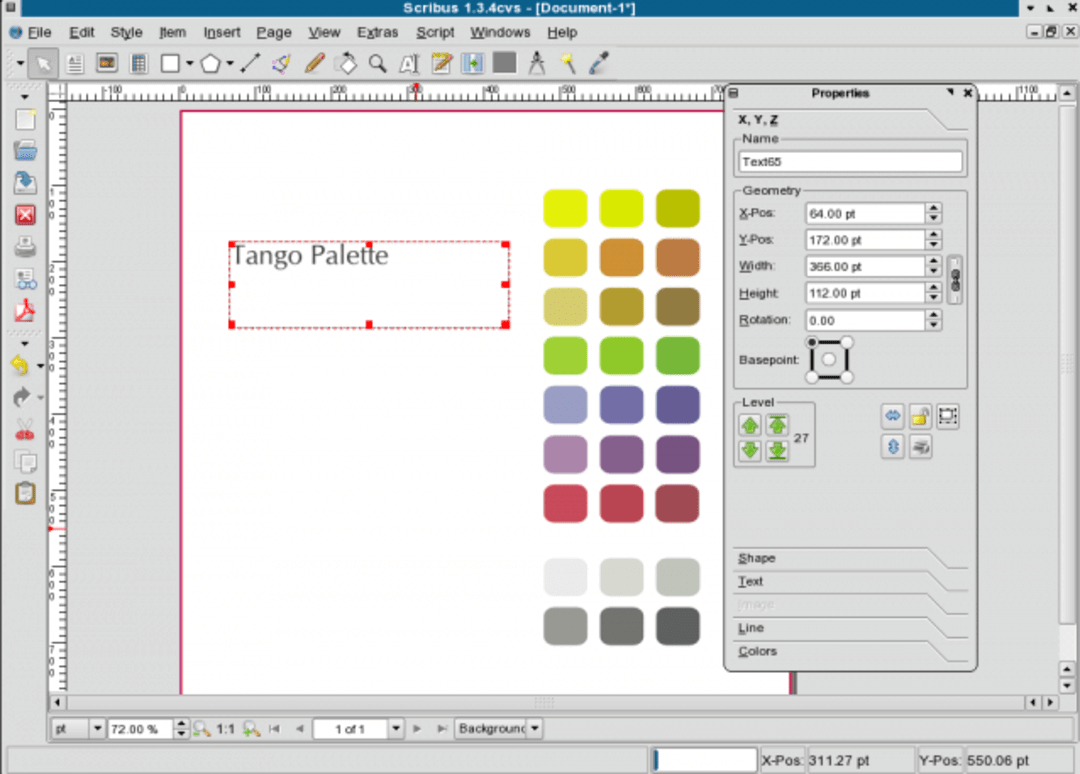Open the Story Editor icon

441,63
